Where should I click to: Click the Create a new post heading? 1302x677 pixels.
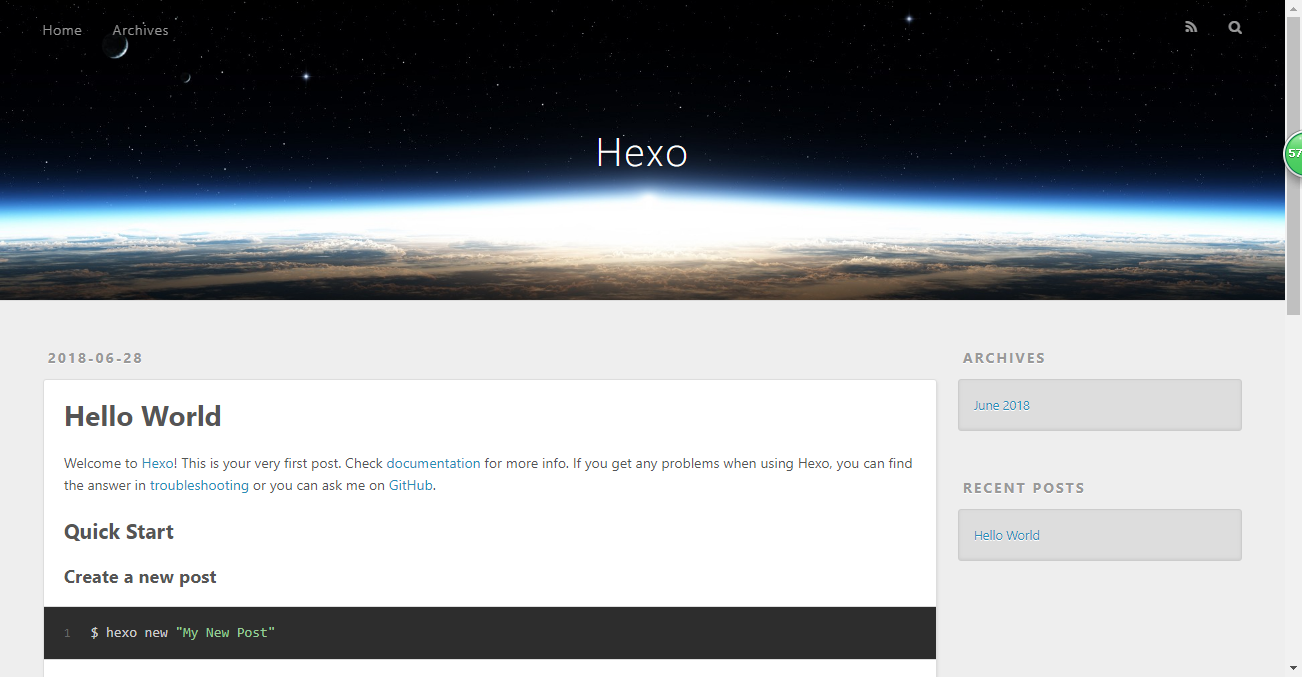(140, 577)
